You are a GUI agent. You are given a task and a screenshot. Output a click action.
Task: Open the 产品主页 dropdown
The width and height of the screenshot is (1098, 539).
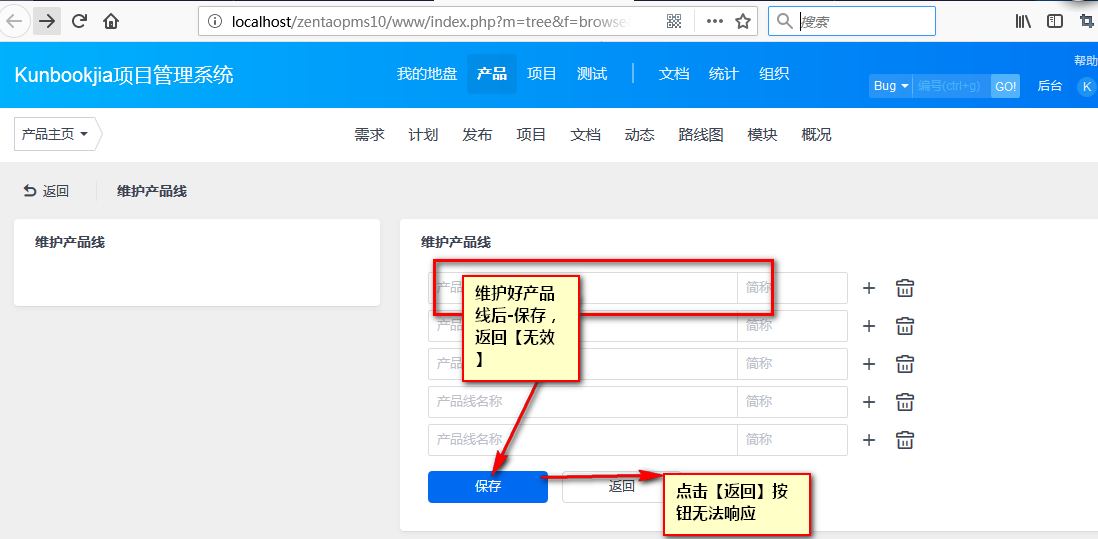click(55, 134)
